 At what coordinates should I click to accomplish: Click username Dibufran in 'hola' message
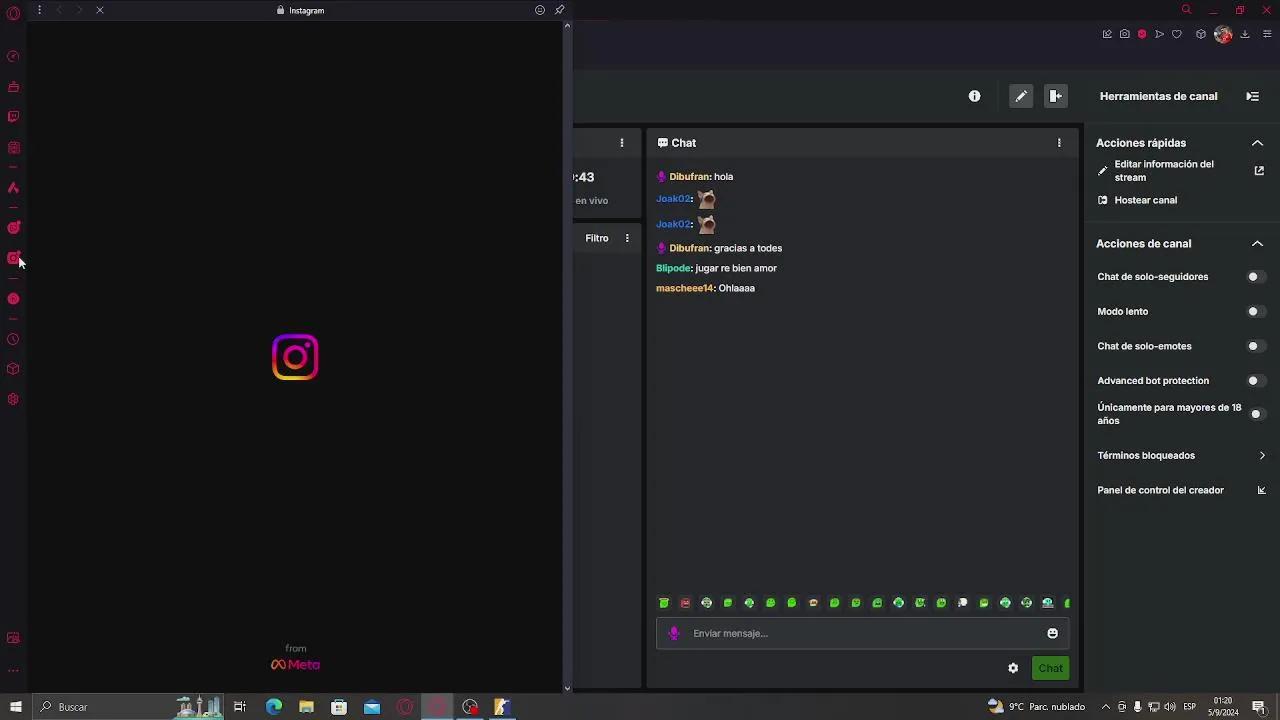coord(689,177)
